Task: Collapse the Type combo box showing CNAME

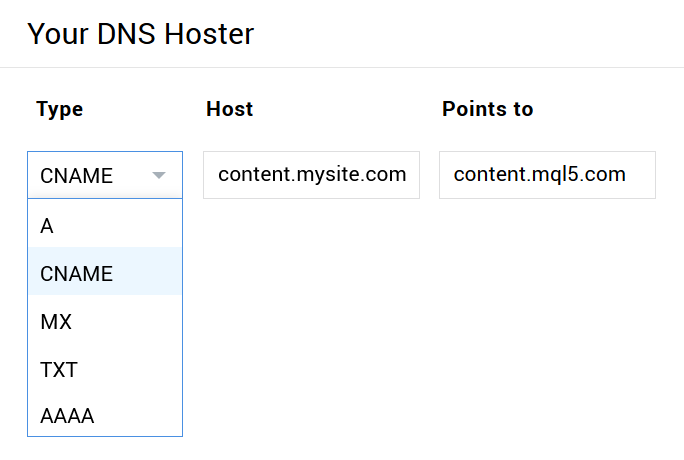Action: coord(105,175)
